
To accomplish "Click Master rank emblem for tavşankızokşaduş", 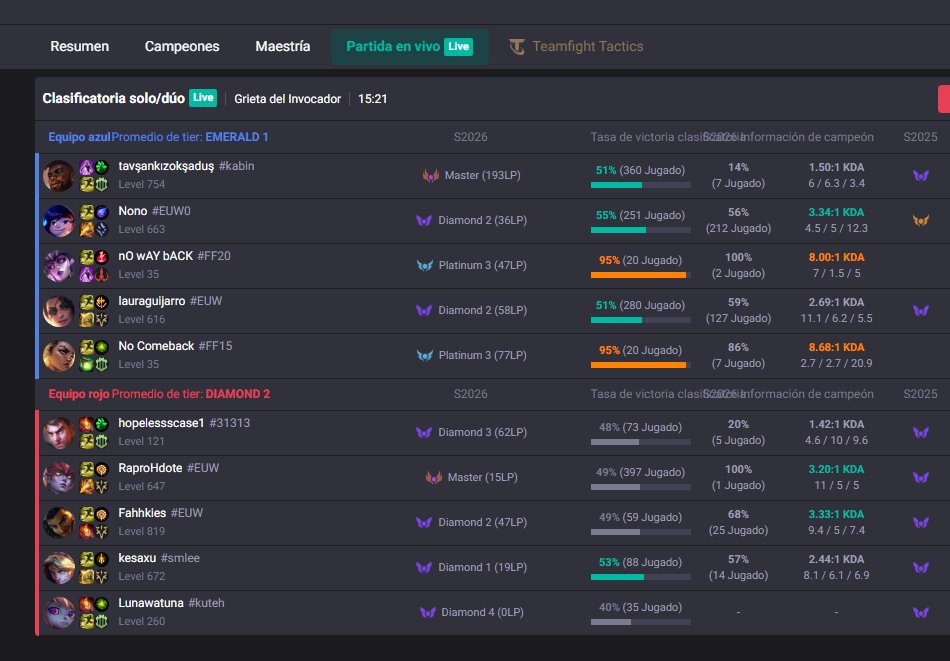I will click(x=431, y=176).
